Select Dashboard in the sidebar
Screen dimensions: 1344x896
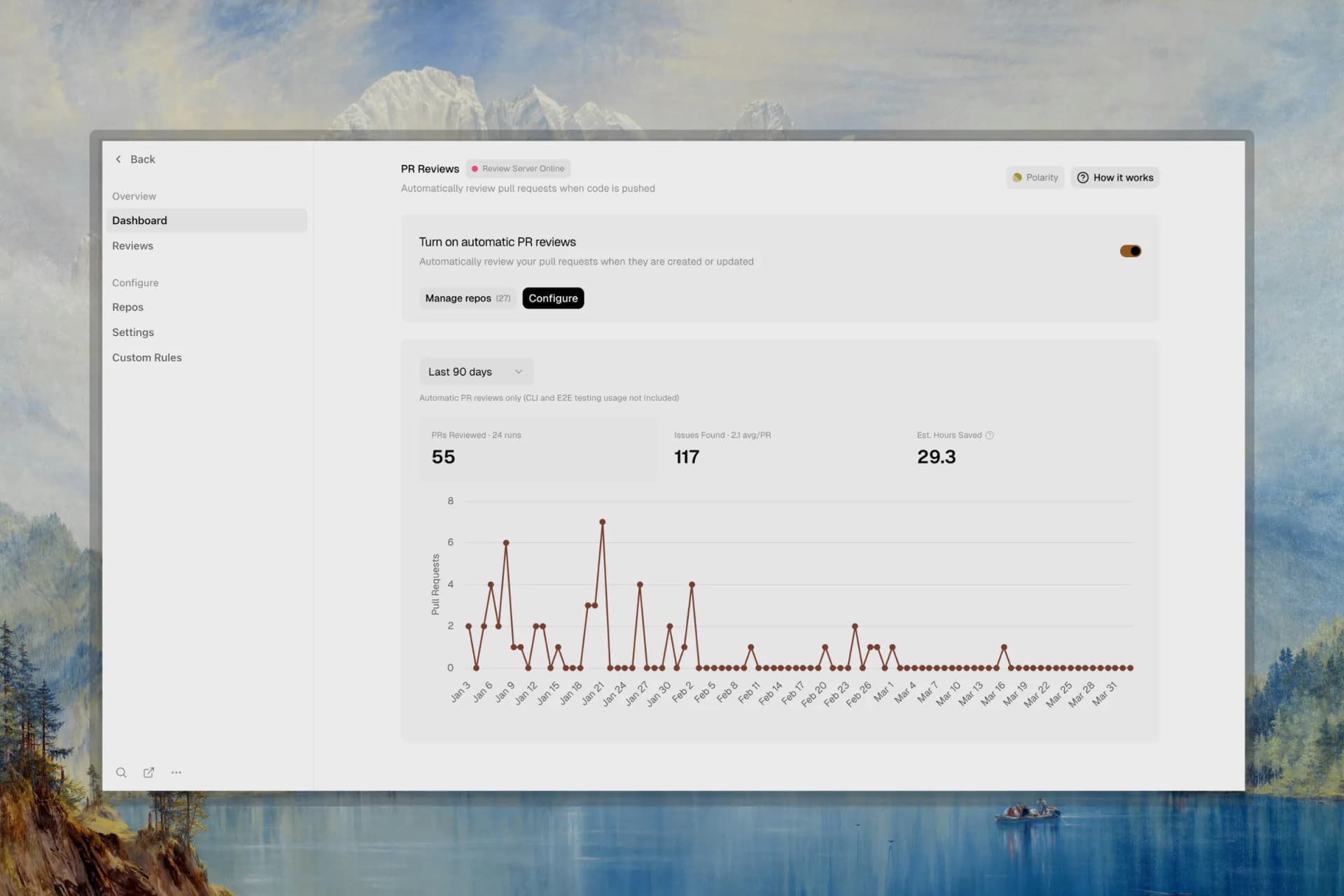click(x=139, y=220)
